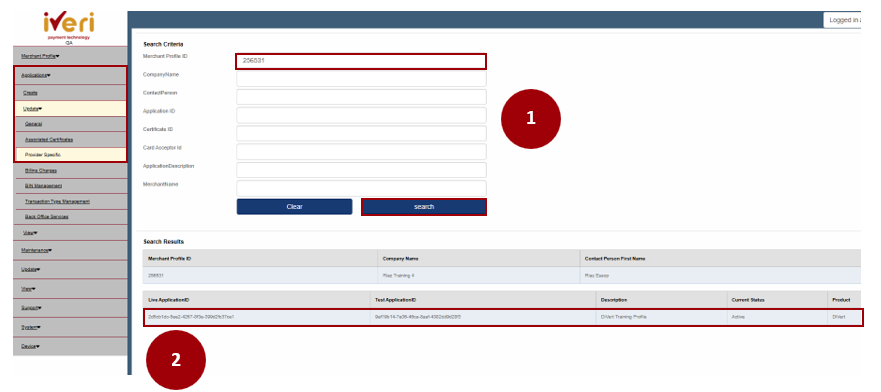
Task: Click the Logged in button at top right
Action: [842, 20]
